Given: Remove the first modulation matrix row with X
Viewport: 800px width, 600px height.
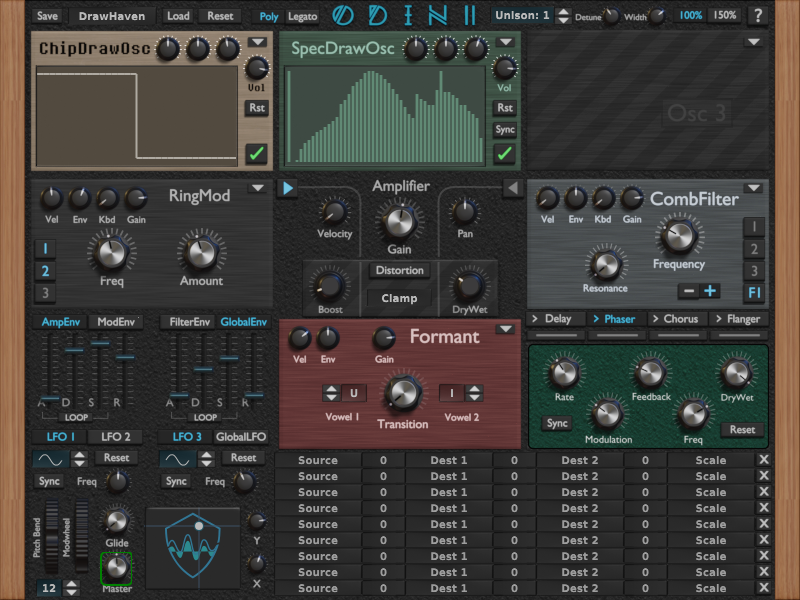Looking at the screenshot, I should [763, 460].
